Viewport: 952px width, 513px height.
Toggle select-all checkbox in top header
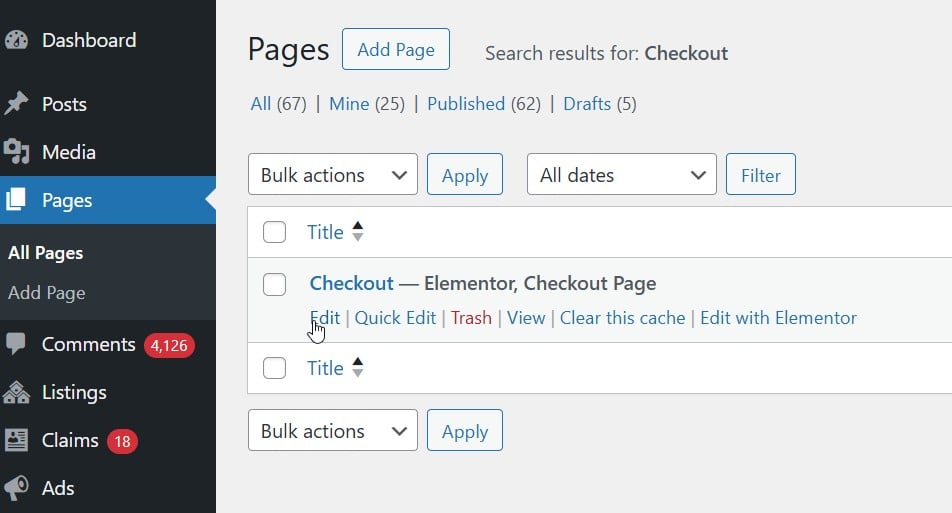274,232
